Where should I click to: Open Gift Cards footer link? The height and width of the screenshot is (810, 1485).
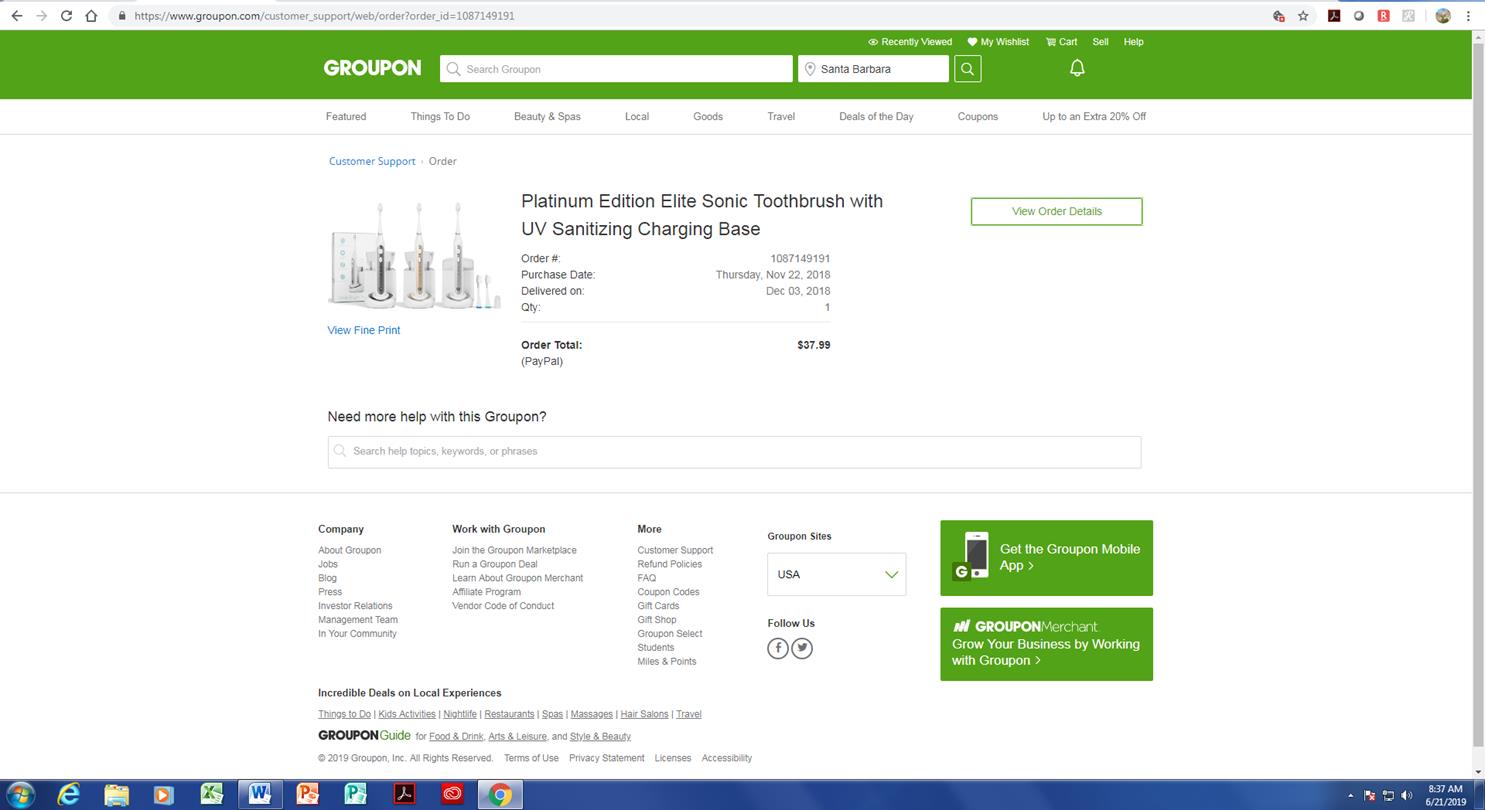(x=658, y=606)
